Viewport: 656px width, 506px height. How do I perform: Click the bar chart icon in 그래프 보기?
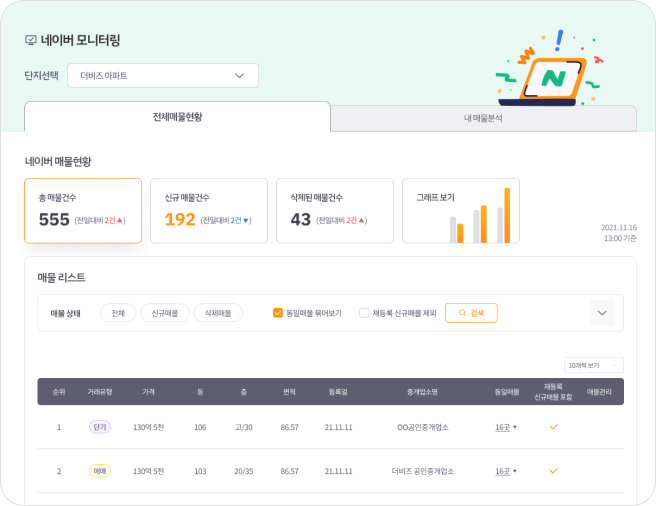[x=480, y=216]
